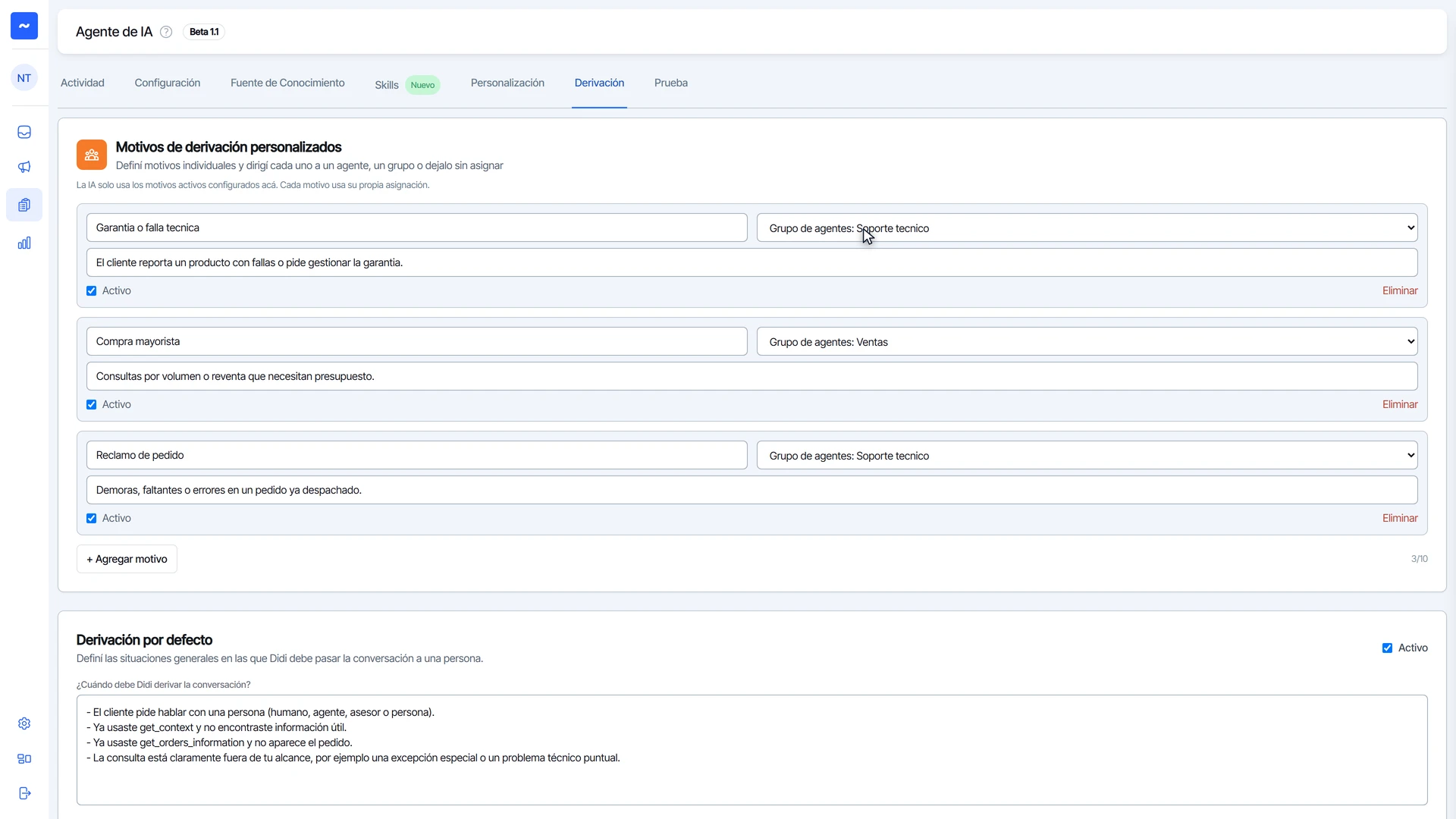Screen dimensions: 1456x819
Task: Click the Compra mayorista name field
Action: pos(416,341)
